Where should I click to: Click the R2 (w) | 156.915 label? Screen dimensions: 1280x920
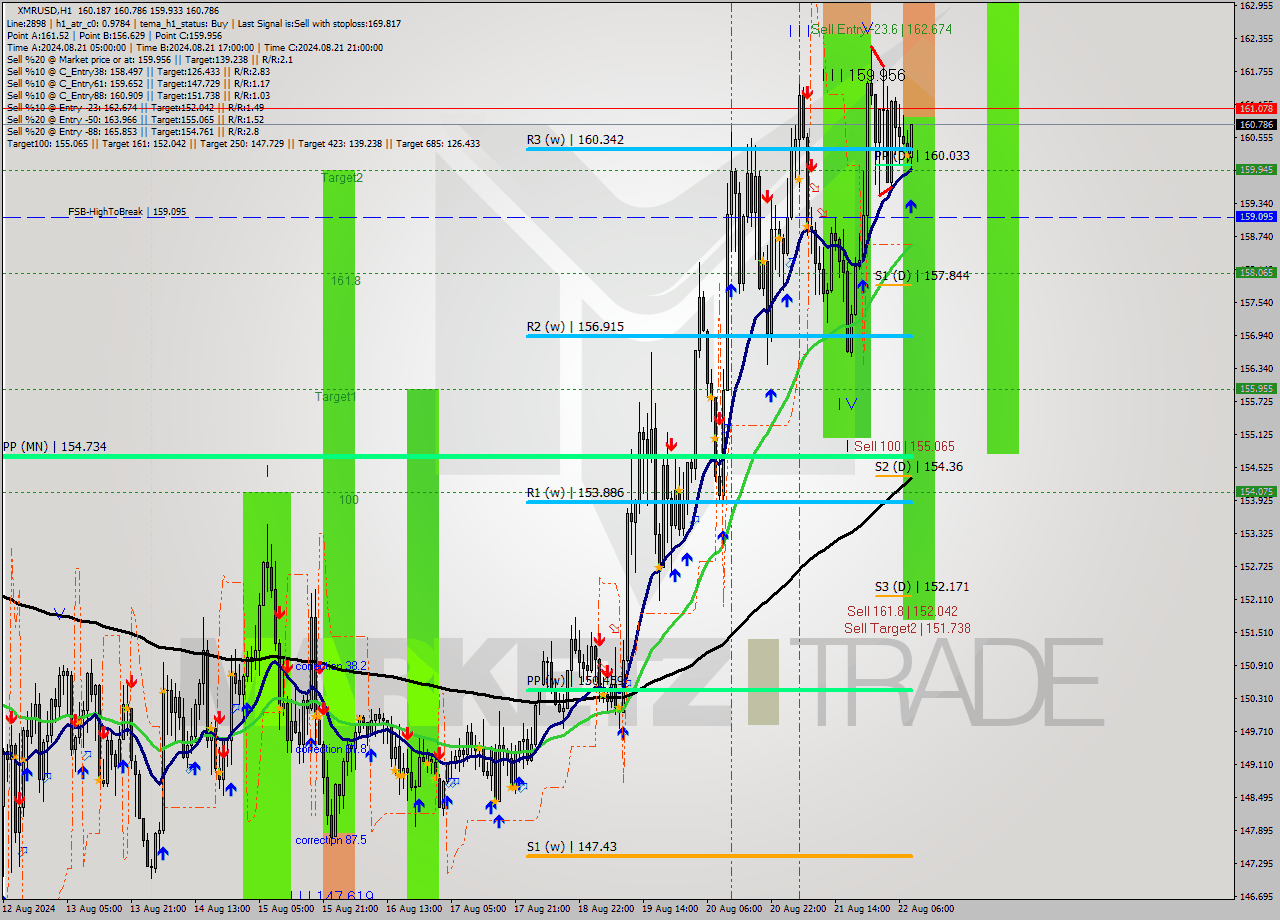click(575, 327)
